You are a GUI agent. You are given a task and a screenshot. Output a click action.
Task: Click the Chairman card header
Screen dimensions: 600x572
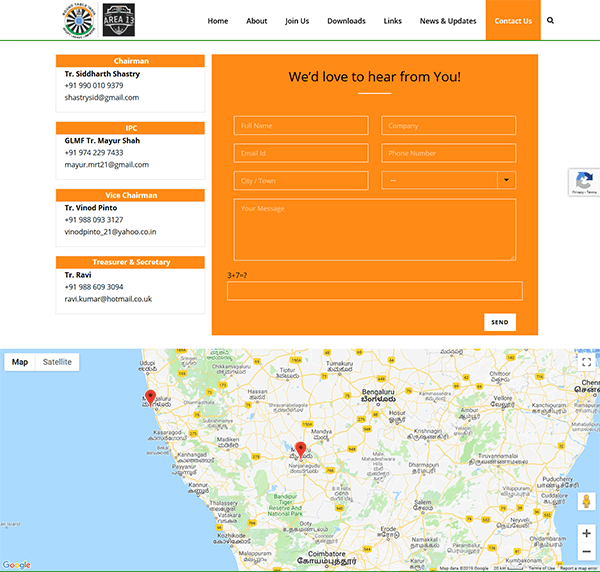pos(130,61)
